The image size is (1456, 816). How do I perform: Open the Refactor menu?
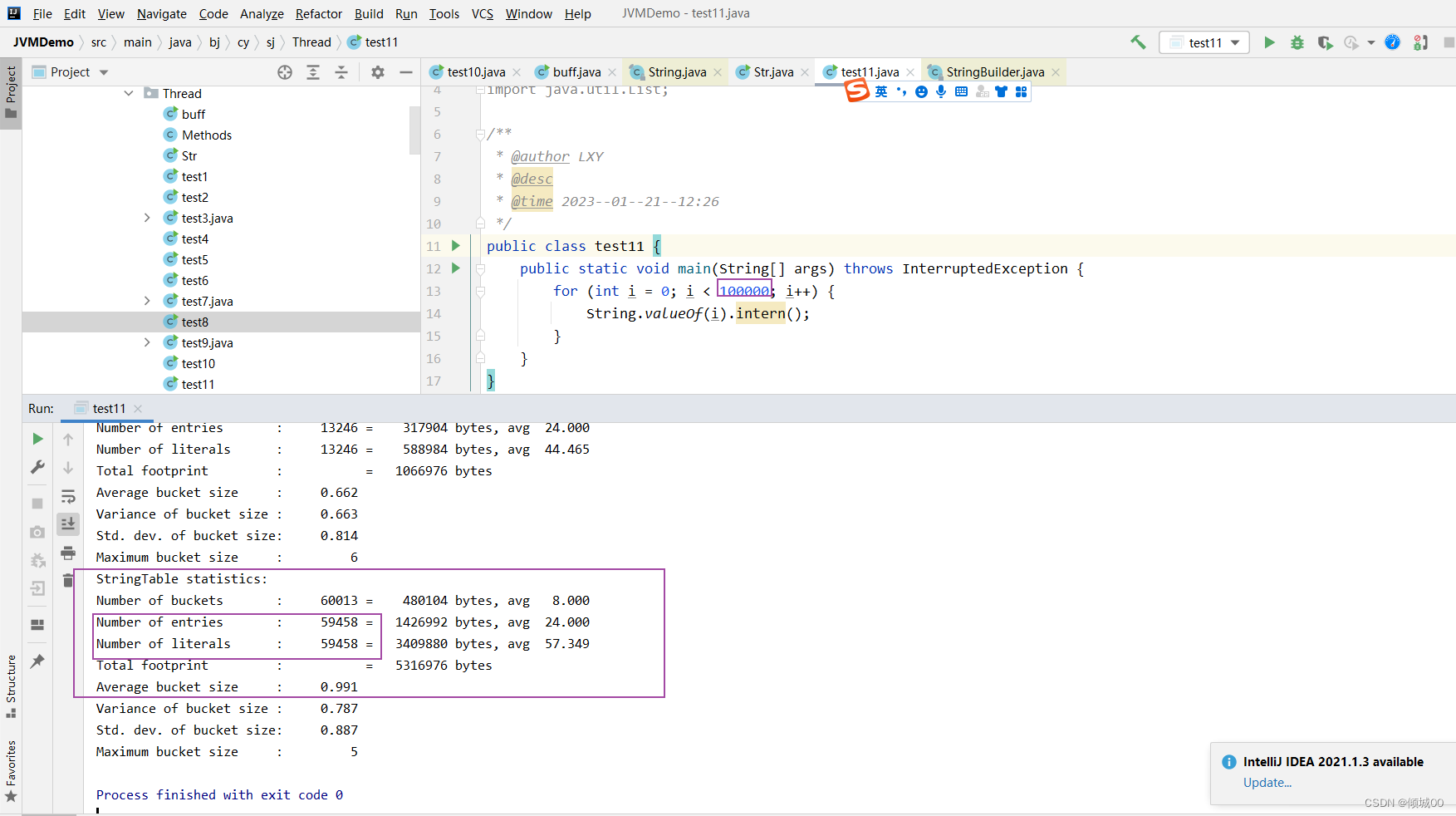(319, 13)
